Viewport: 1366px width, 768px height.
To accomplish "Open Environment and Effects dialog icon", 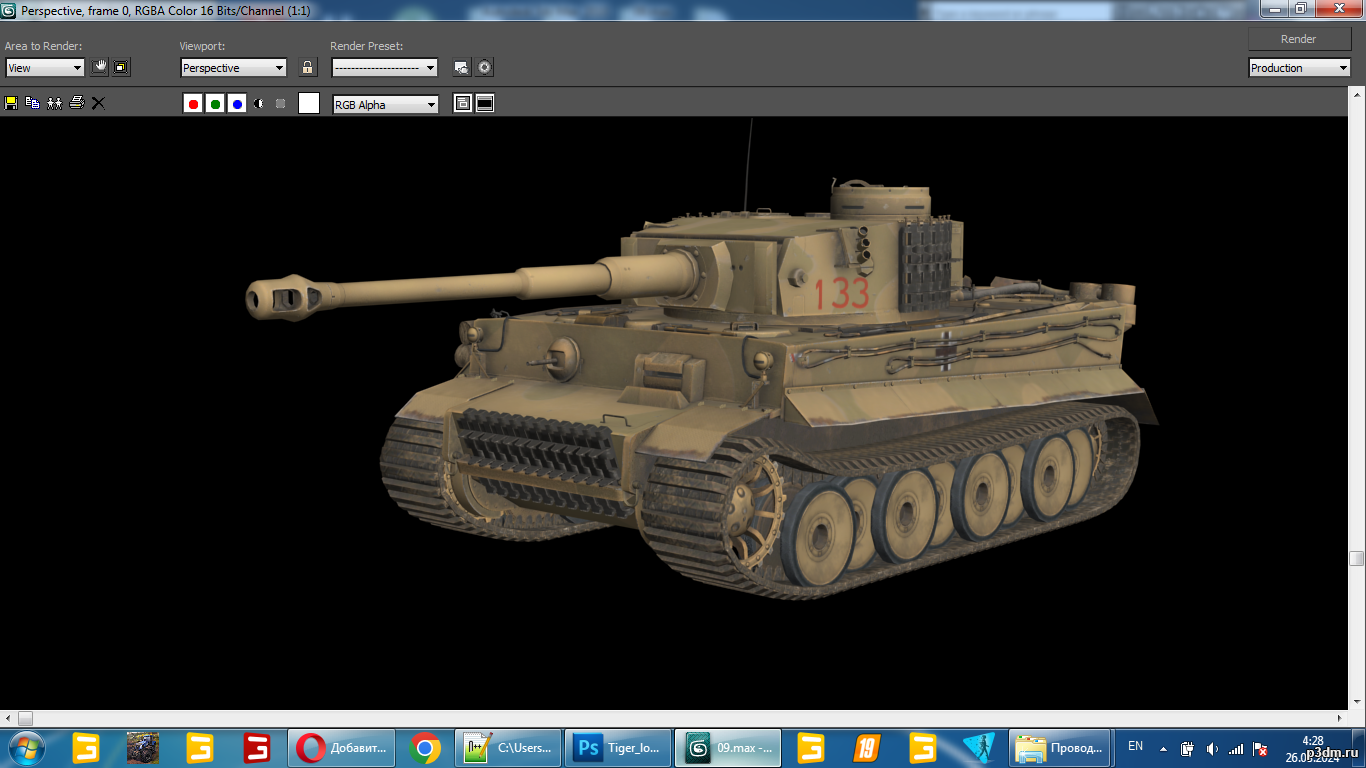I will (x=485, y=67).
